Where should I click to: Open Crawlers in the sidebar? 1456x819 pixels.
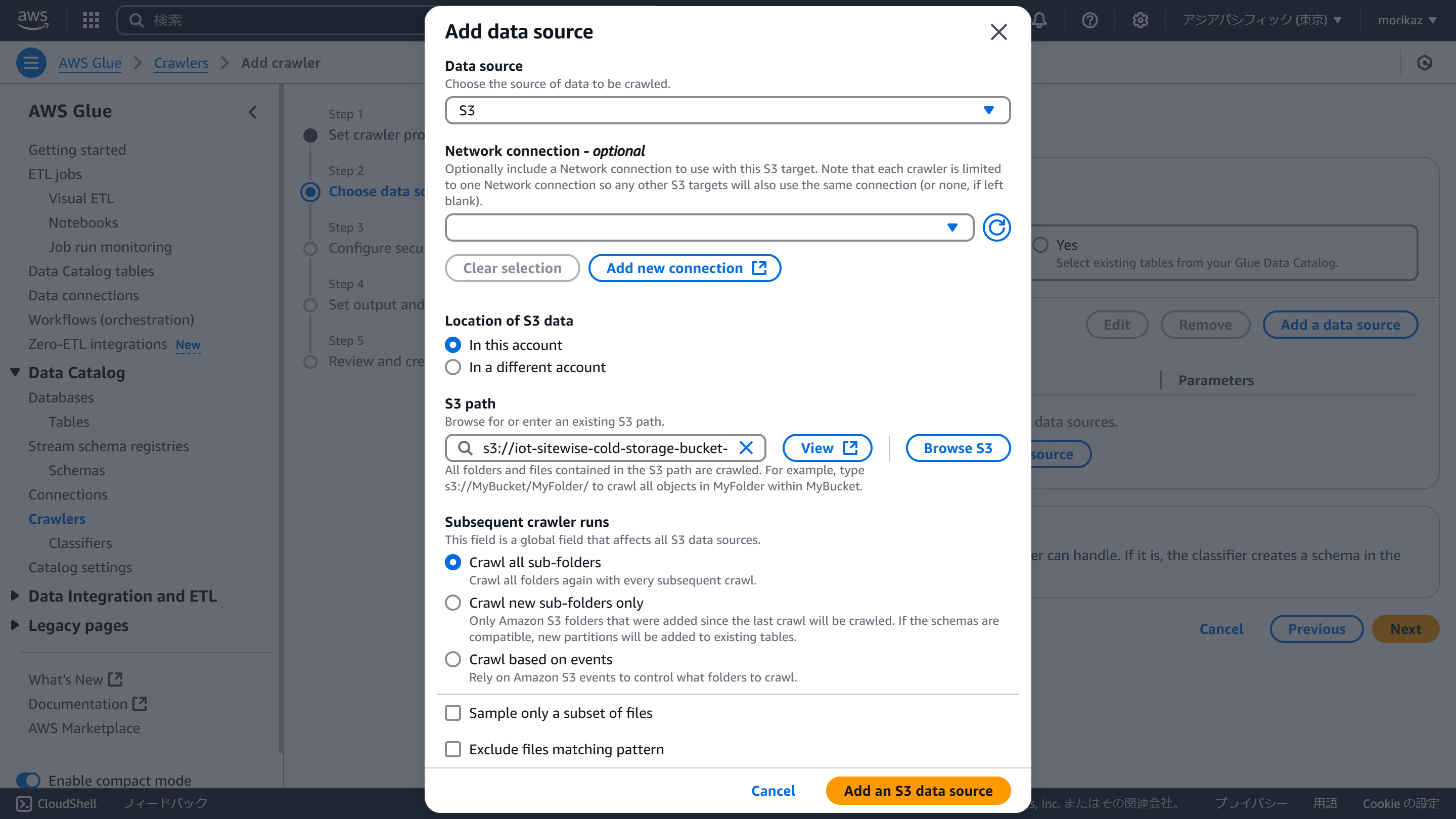tap(57, 518)
